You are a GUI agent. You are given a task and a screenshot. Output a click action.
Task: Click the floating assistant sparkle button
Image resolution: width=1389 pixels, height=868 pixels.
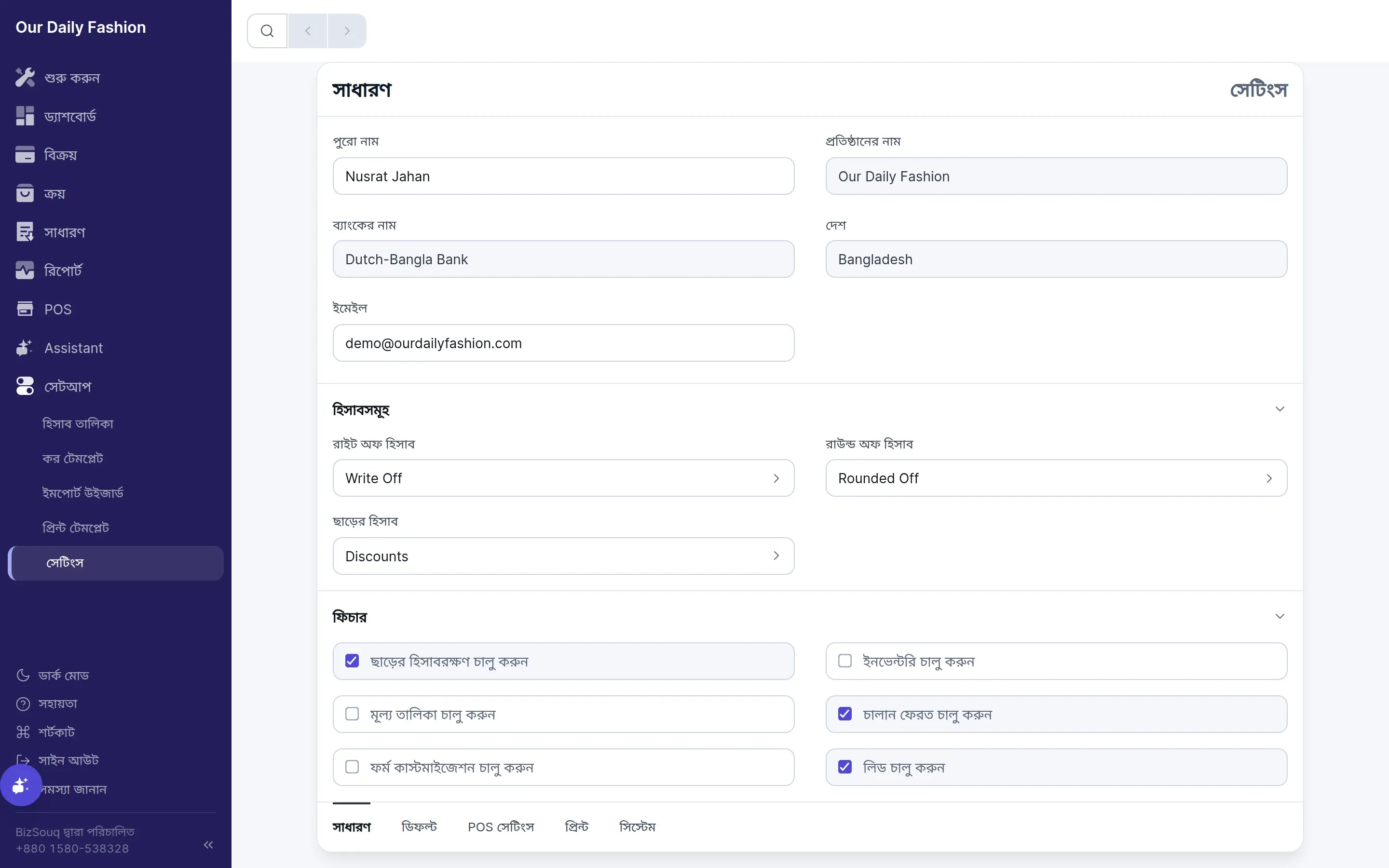[x=21, y=785]
